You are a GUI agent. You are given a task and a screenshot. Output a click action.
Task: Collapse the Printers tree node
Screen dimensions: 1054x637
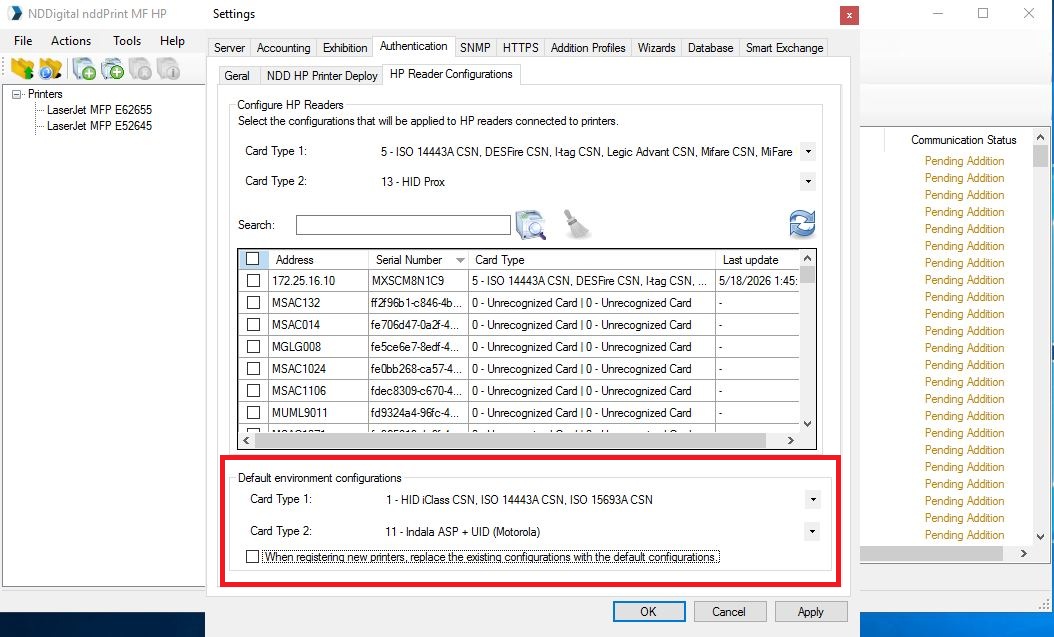tap(17, 94)
